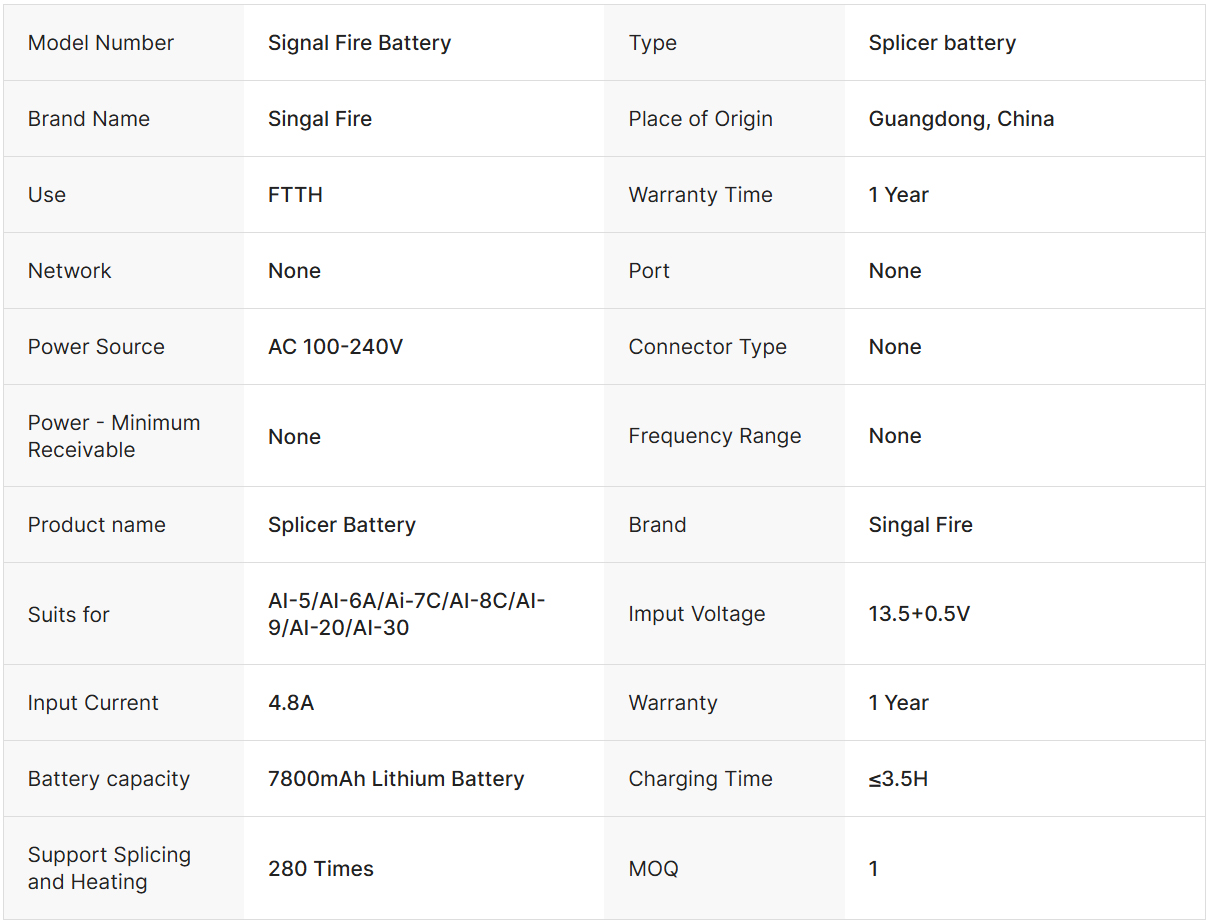Click the "Frequency Range" label
This screenshot has height=924, width=1209.
(715, 436)
